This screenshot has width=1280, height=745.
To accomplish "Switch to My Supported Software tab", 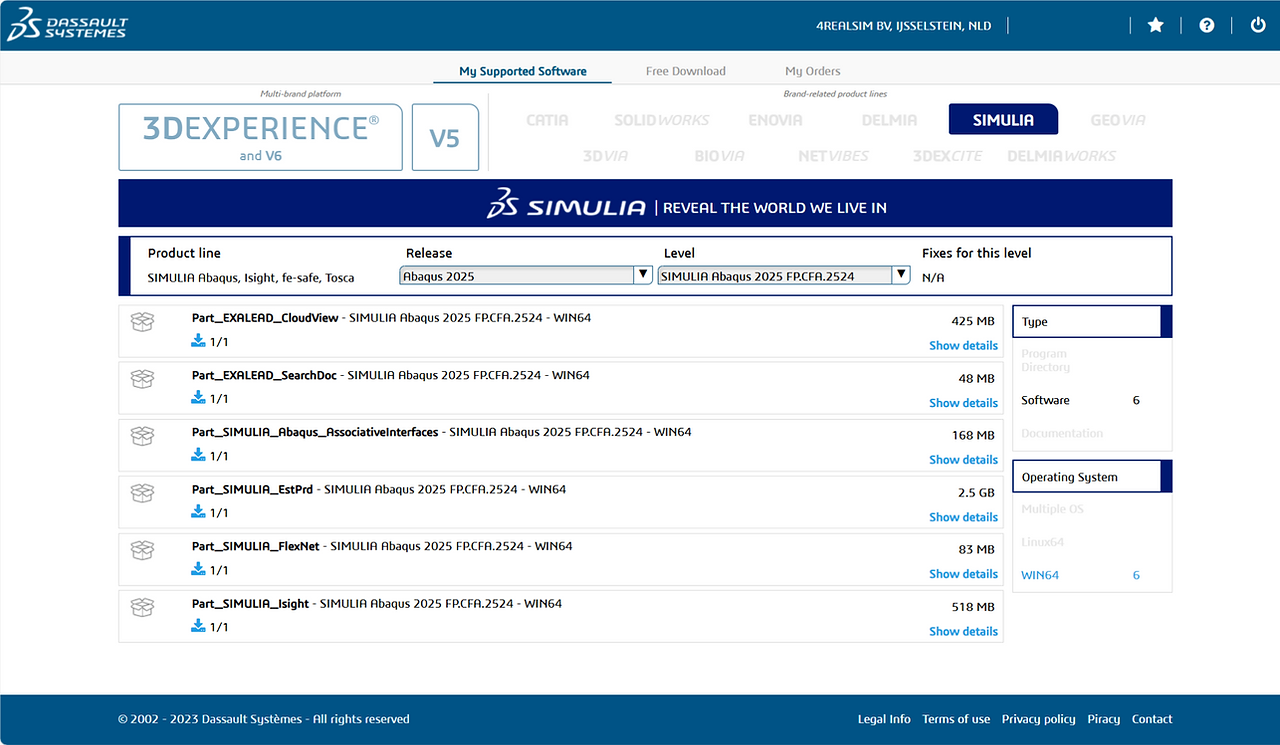I will click(x=523, y=71).
